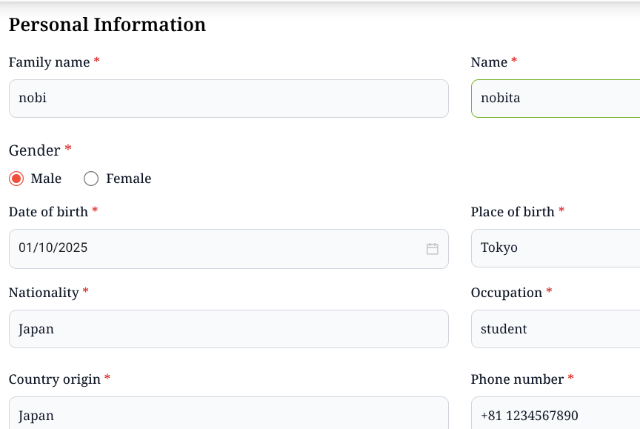The height and width of the screenshot is (429, 640).
Task: Click the Occupation label text
Action: pos(506,293)
